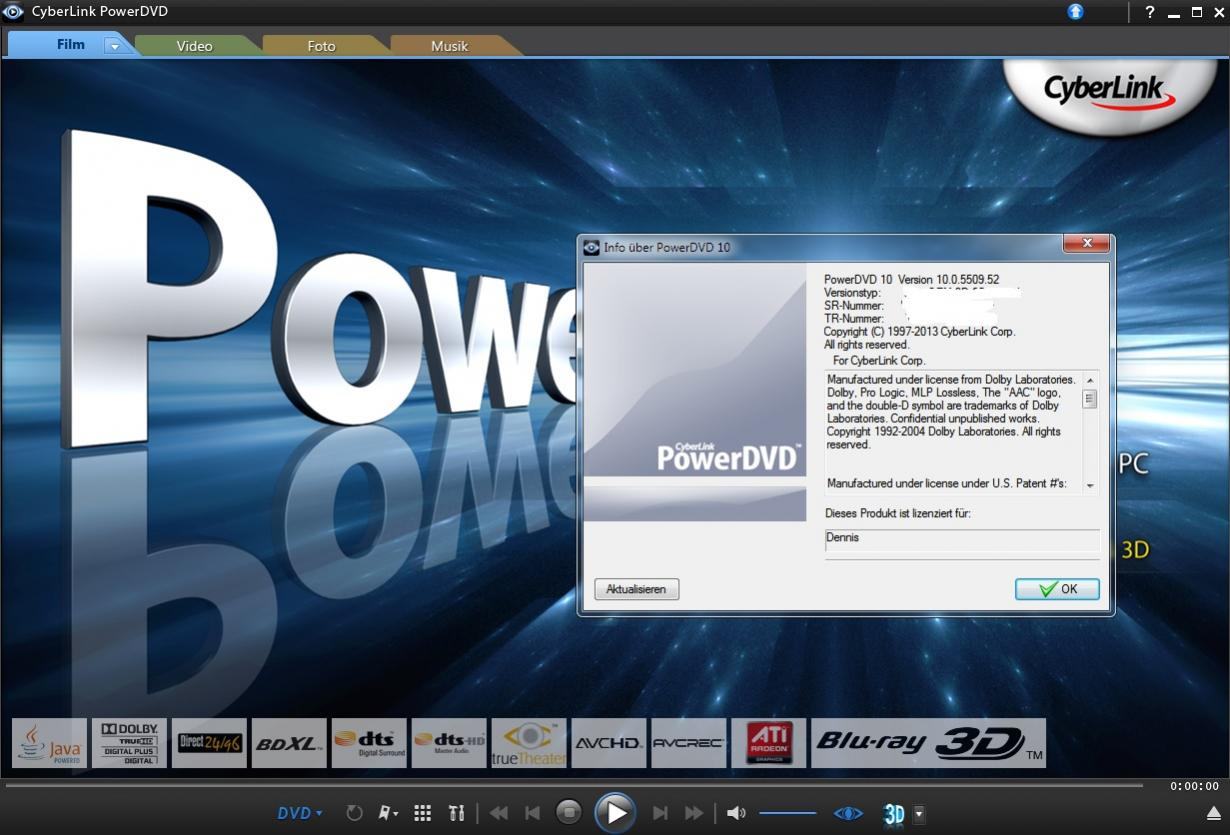This screenshot has width=1230, height=835.
Task: Enable 3D playback mode
Action: click(894, 814)
